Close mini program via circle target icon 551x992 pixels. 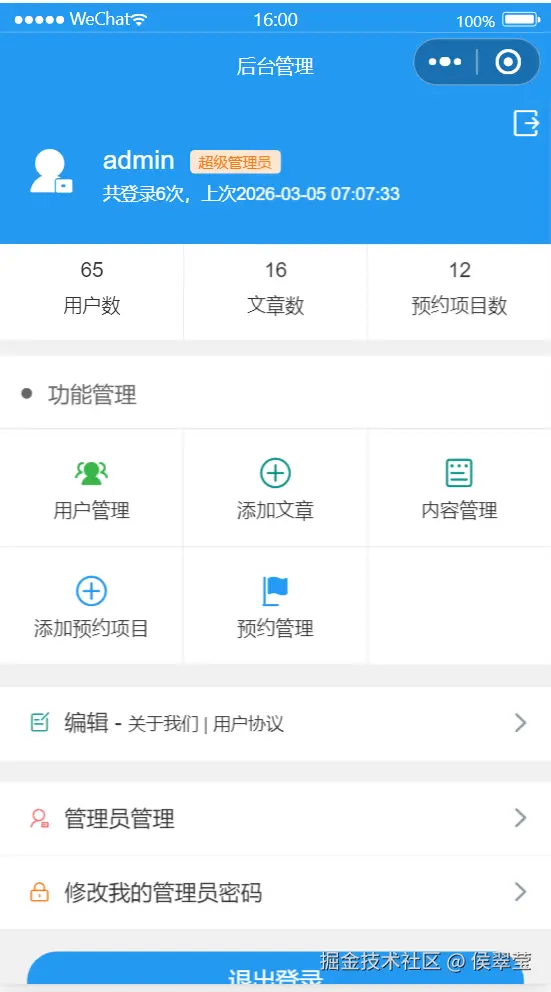pos(508,62)
